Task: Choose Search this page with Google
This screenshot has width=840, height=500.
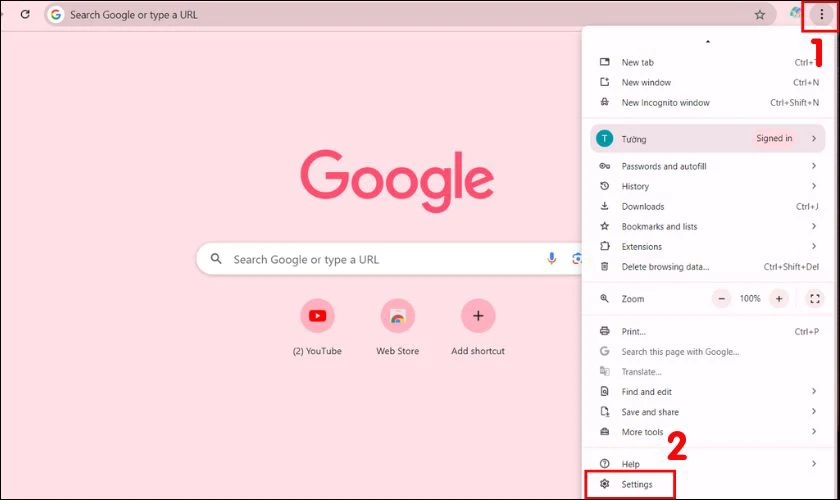Action: pos(708,352)
